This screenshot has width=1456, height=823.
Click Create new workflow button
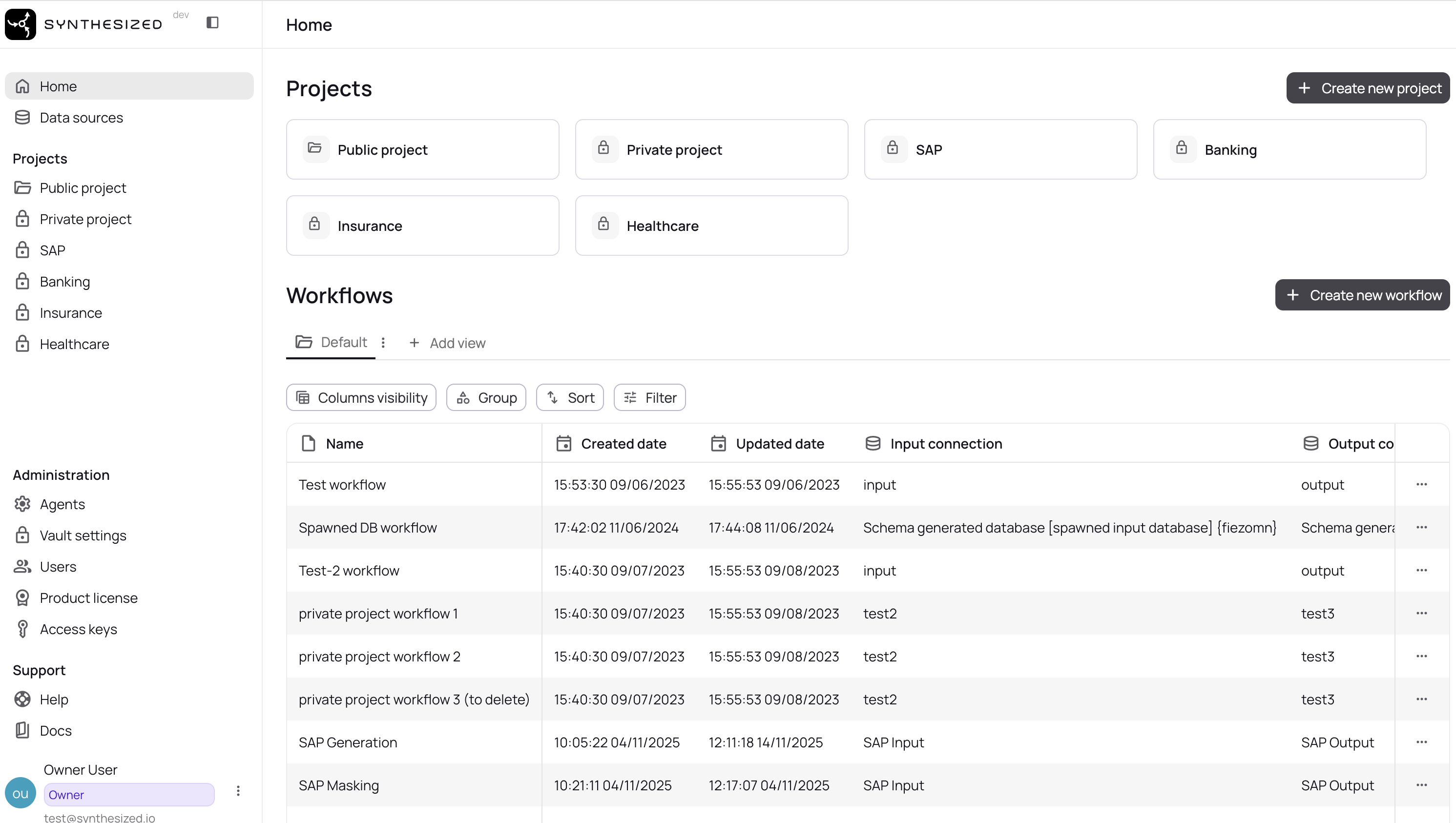(1362, 295)
